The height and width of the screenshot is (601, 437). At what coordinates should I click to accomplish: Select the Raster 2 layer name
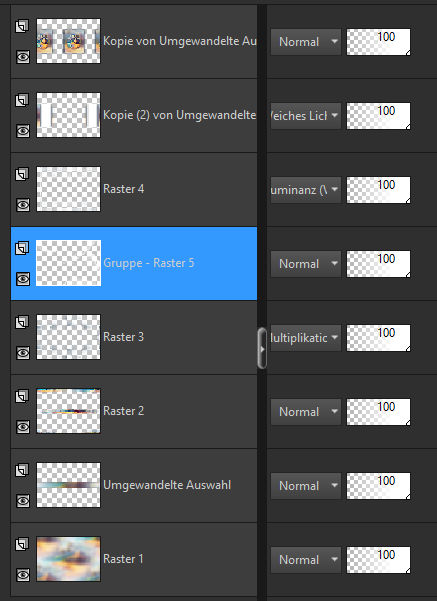[123, 411]
